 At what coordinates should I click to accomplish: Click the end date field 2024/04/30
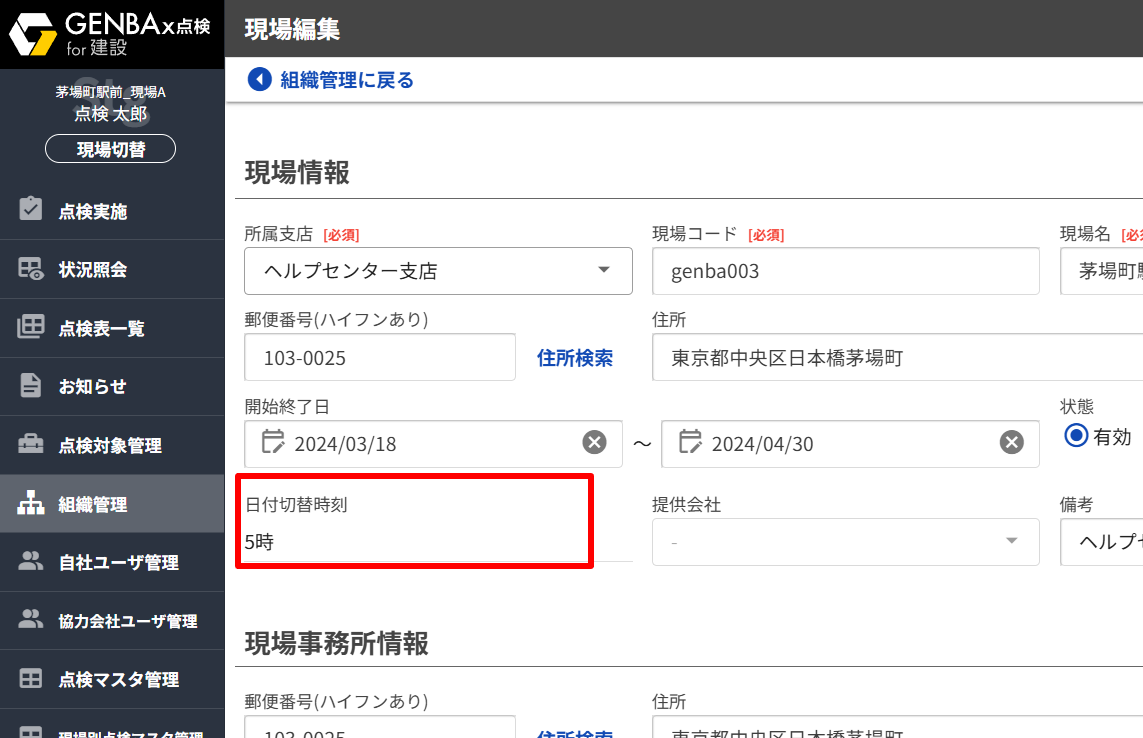coord(850,443)
